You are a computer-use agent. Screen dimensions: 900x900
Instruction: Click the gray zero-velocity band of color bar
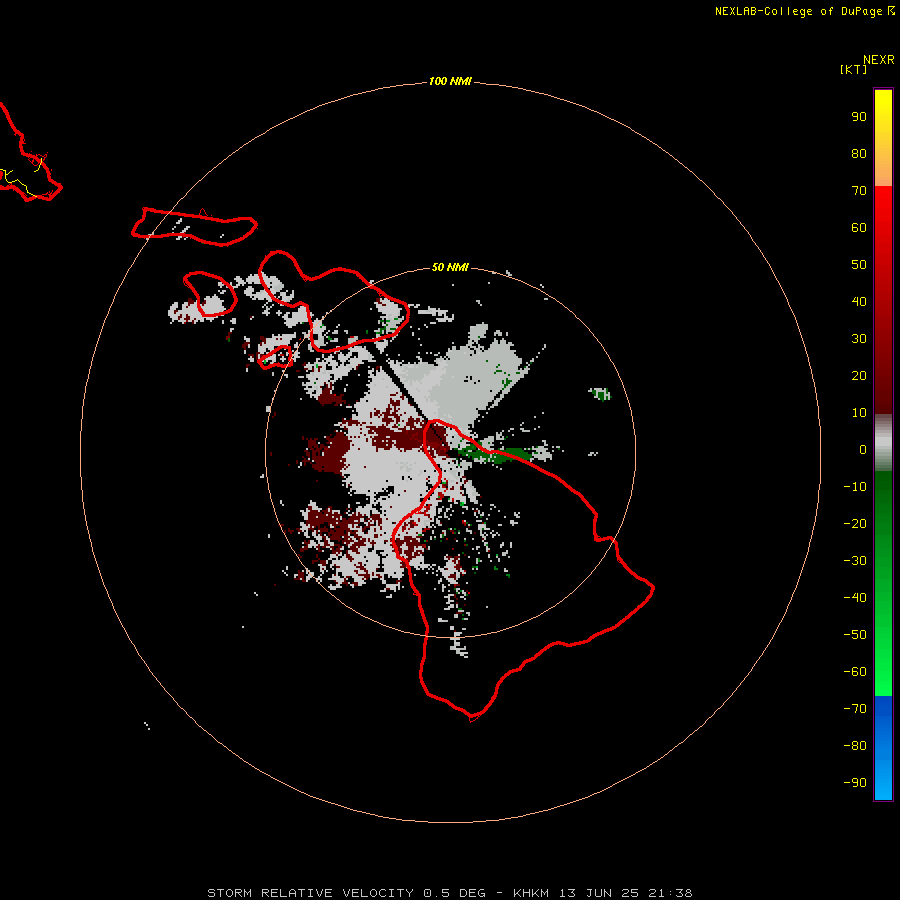[x=883, y=443]
